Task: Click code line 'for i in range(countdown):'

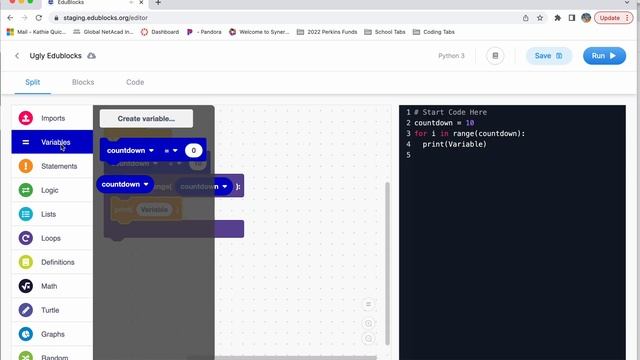Action: [x=469, y=133]
